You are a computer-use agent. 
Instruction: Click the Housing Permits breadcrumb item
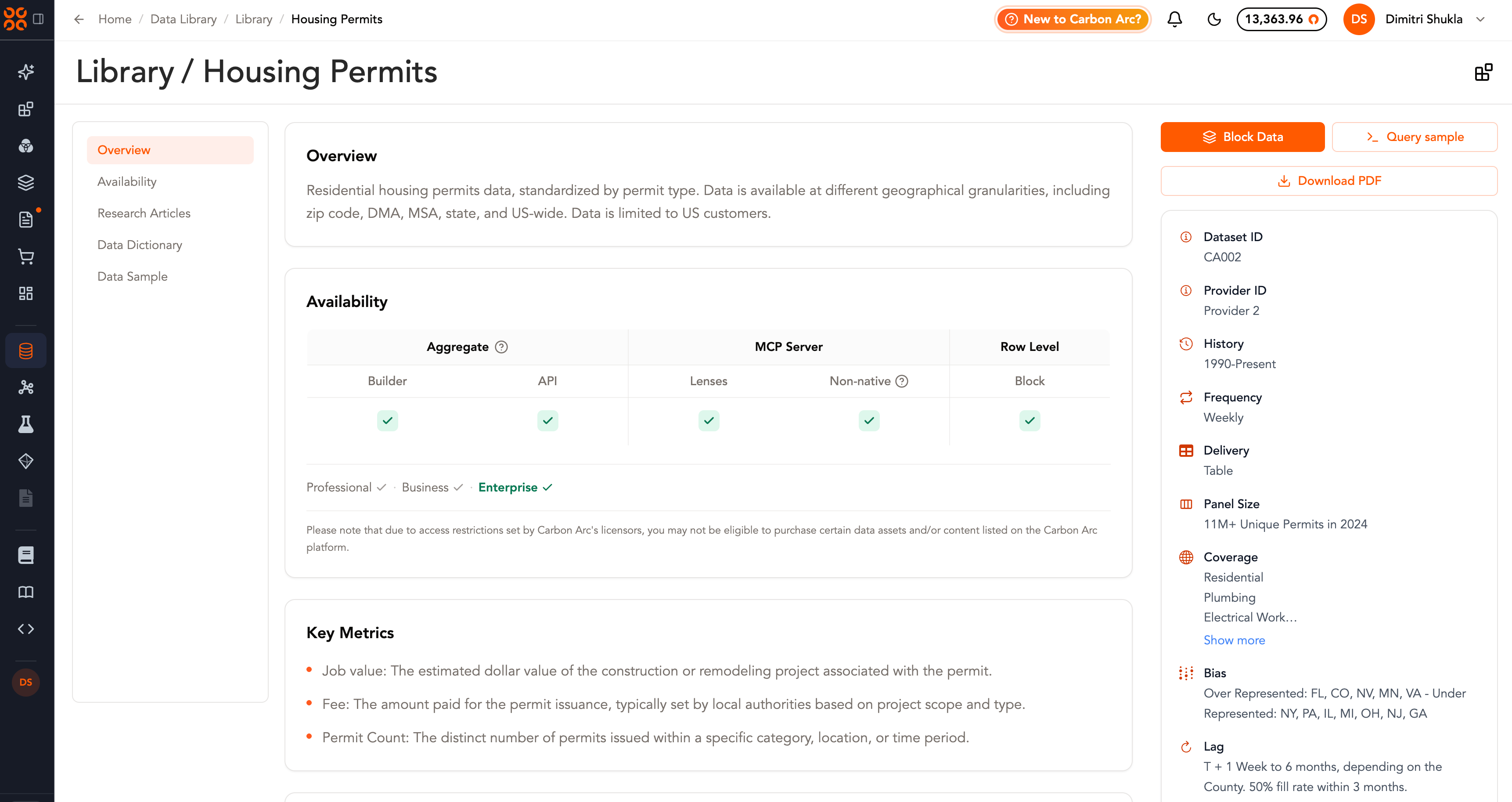pyautogui.click(x=337, y=19)
